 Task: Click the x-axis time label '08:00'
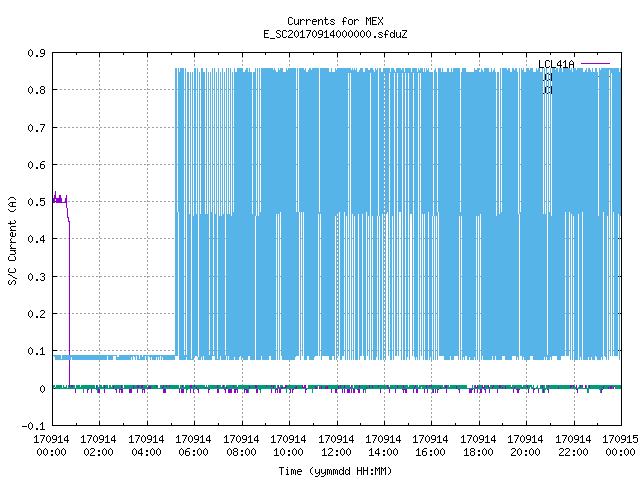click(x=241, y=452)
